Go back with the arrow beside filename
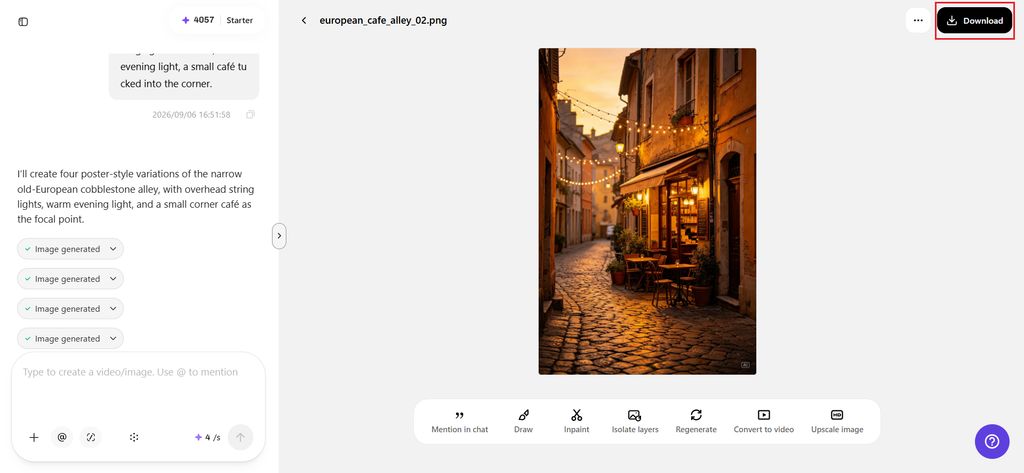This screenshot has height=473, width=1024. (304, 20)
